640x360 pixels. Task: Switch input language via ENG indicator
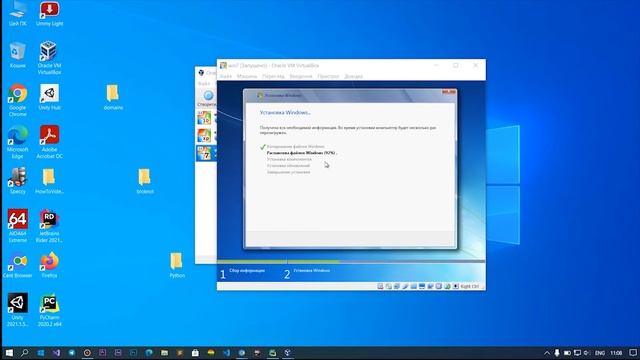coord(600,353)
